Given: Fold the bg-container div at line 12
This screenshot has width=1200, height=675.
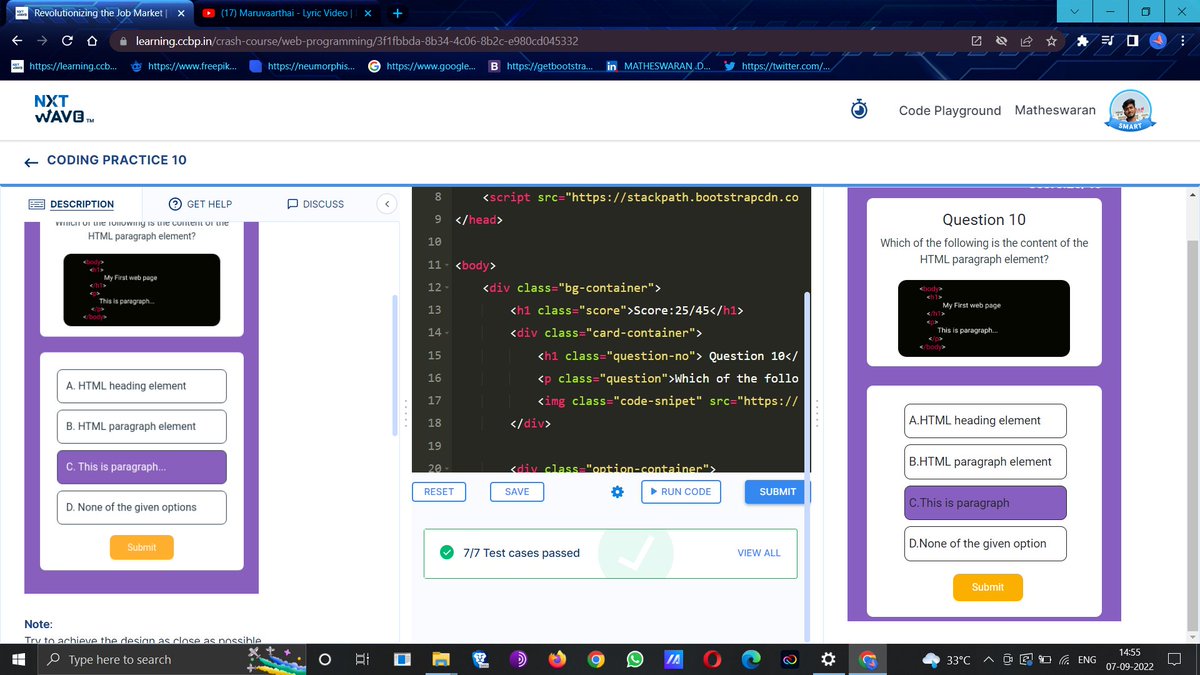Looking at the screenshot, I should click(x=446, y=288).
